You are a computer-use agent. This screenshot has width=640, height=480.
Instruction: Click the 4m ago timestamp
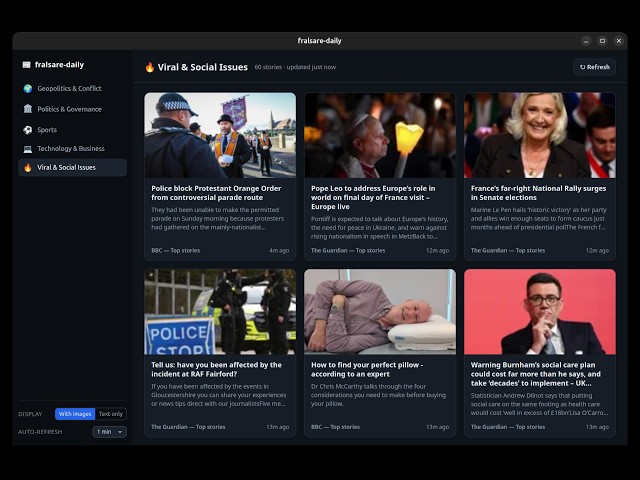tap(279, 251)
